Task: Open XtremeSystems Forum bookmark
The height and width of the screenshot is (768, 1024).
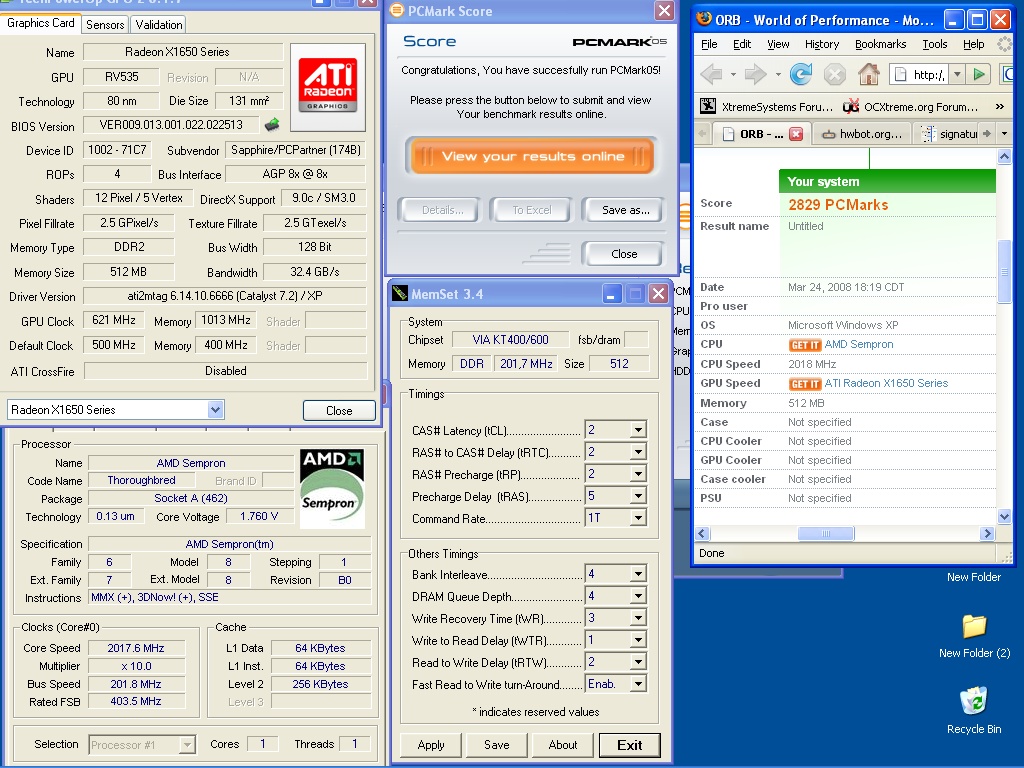Action: pyautogui.click(x=767, y=106)
